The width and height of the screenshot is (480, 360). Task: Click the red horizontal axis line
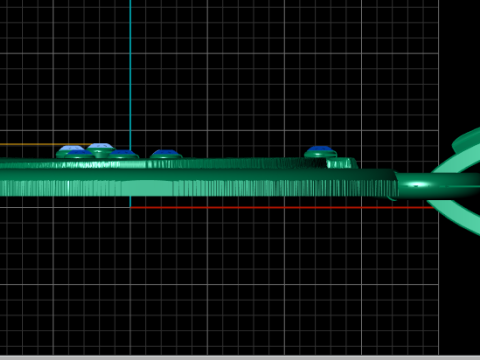[x=282, y=207]
